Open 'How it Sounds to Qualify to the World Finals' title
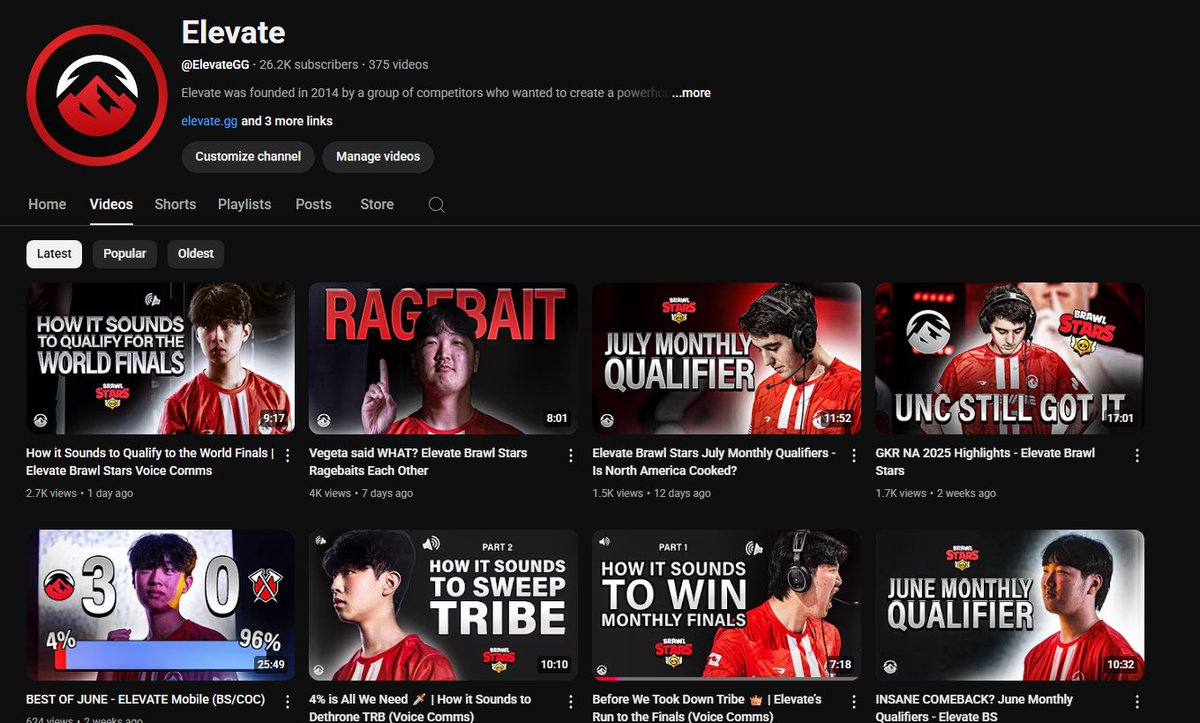The height and width of the screenshot is (723, 1200). (x=148, y=462)
